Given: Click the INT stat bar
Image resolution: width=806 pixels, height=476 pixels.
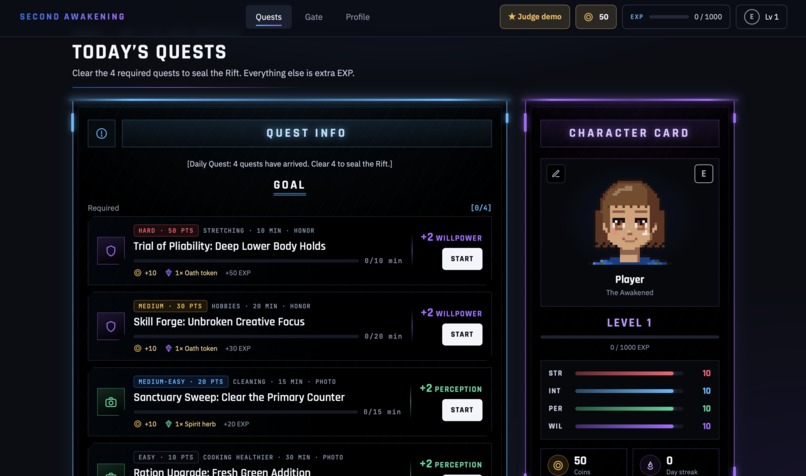Looking at the screenshot, I should click(x=629, y=391).
